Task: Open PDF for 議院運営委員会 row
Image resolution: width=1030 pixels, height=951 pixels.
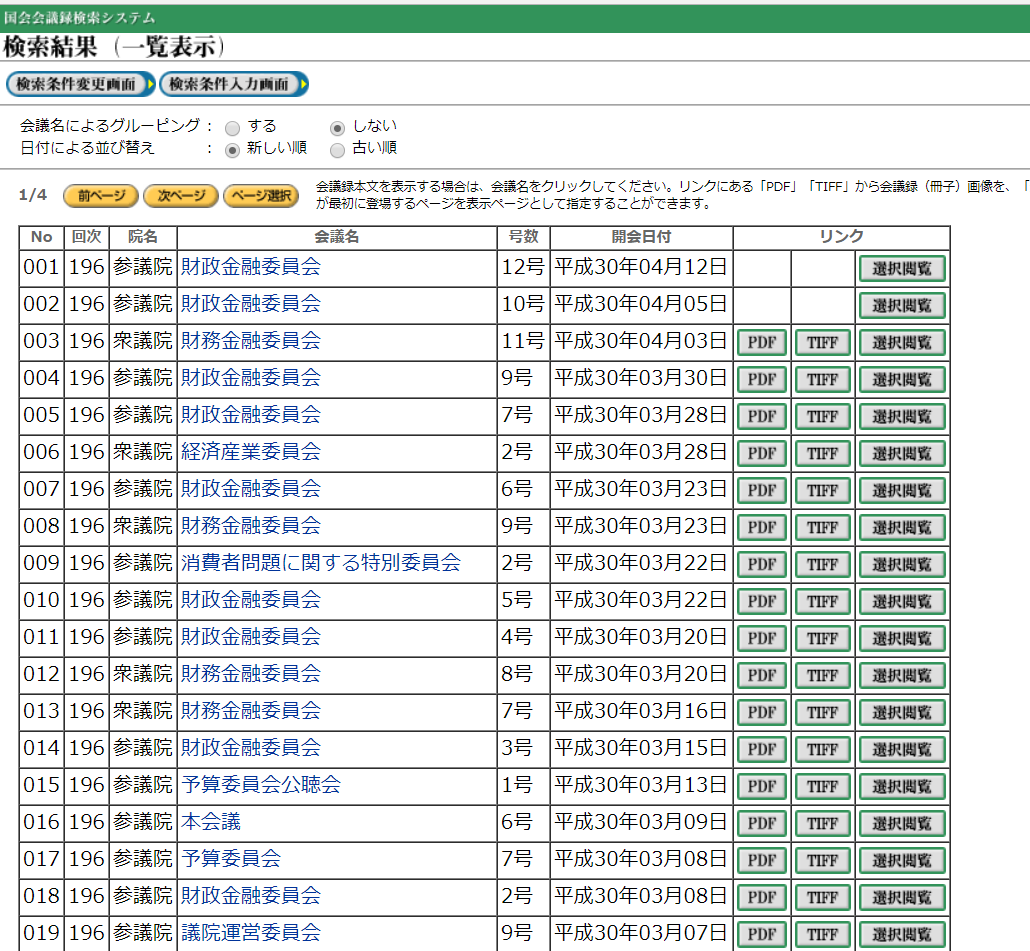Action: [762, 934]
